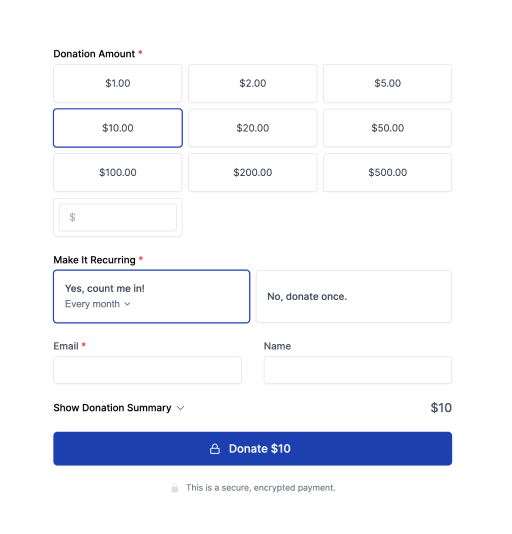Click the chevron next to Show Donation Summary
The height and width of the screenshot is (534, 512).
click(x=181, y=408)
